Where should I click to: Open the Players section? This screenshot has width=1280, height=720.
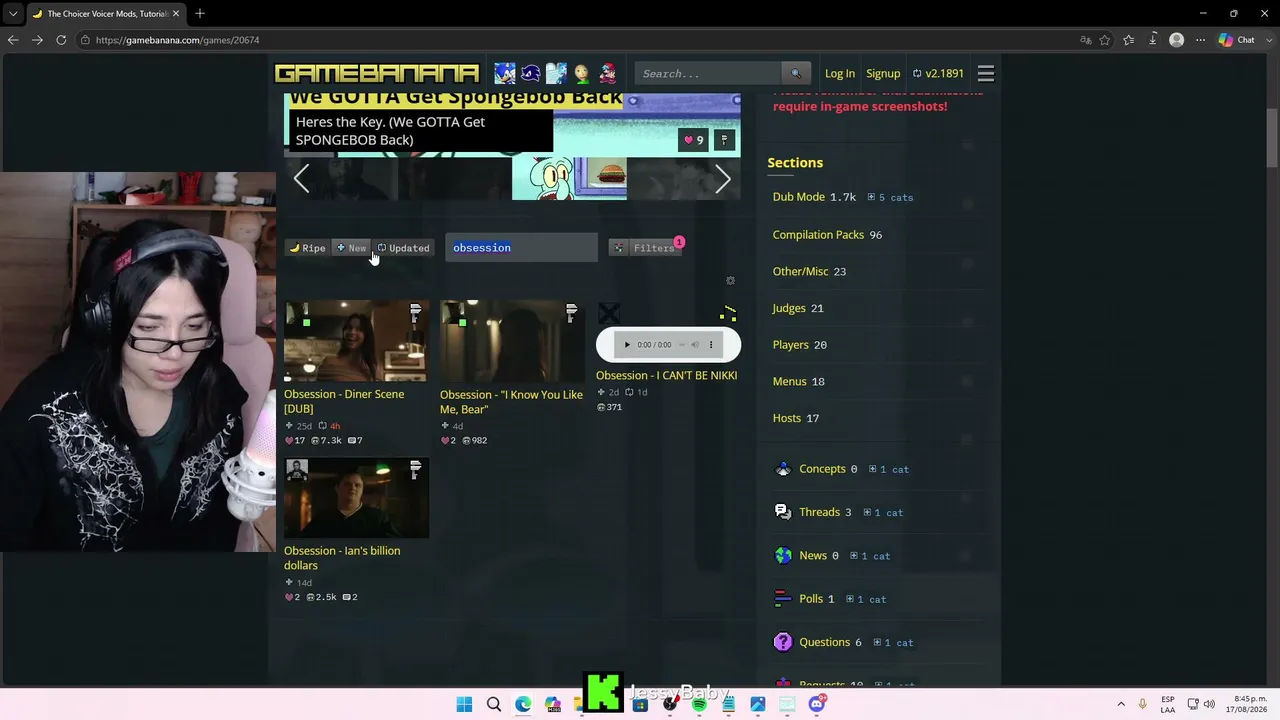click(790, 345)
